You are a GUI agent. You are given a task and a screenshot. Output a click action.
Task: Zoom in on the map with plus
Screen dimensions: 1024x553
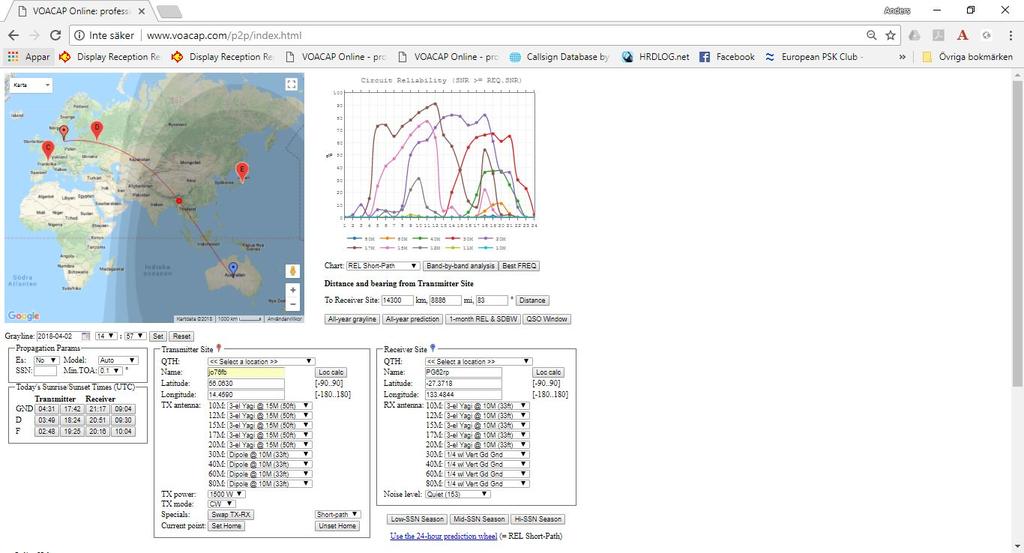[x=293, y=290]
